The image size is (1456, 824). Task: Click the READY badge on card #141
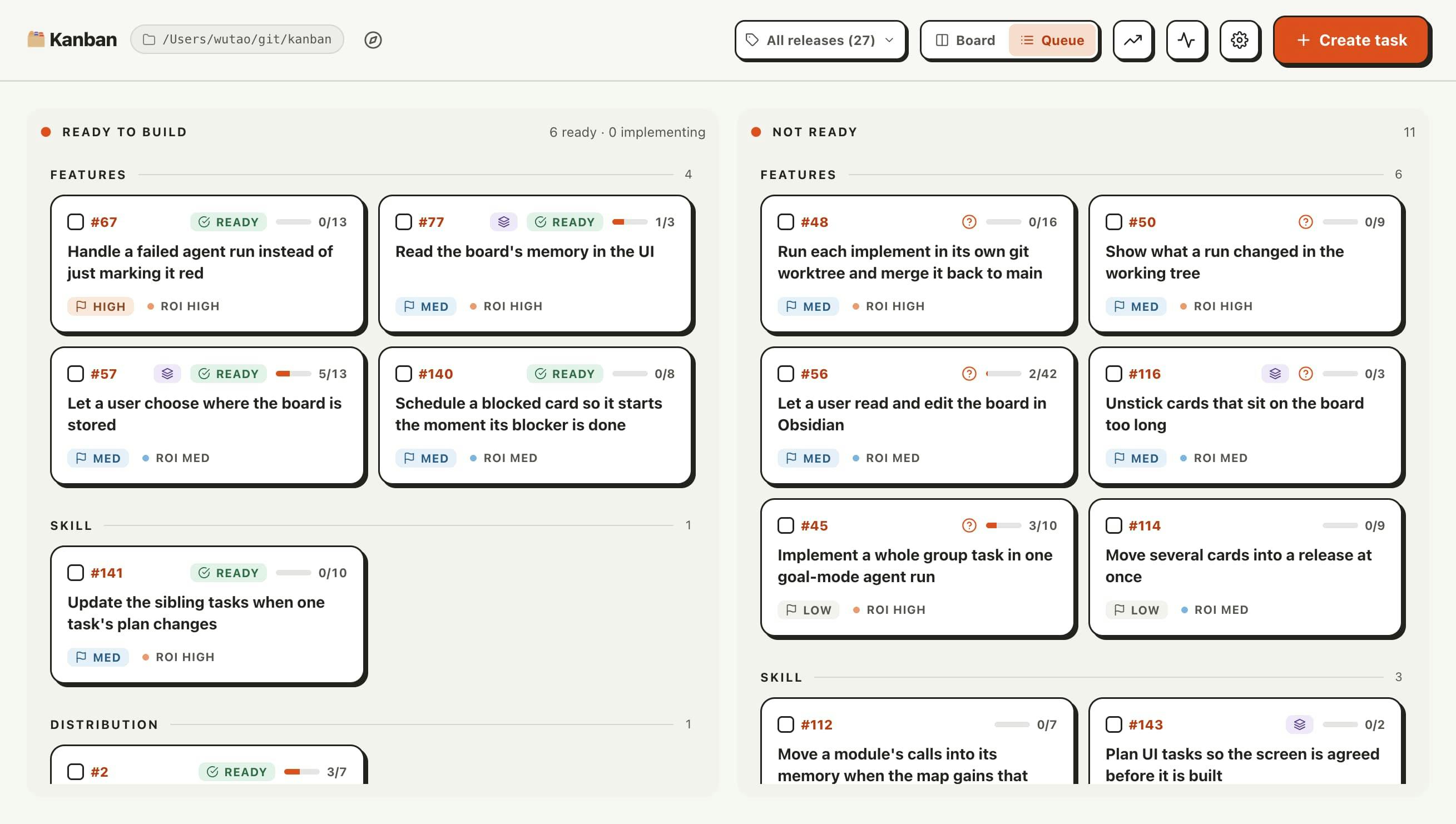pos(229,573)
